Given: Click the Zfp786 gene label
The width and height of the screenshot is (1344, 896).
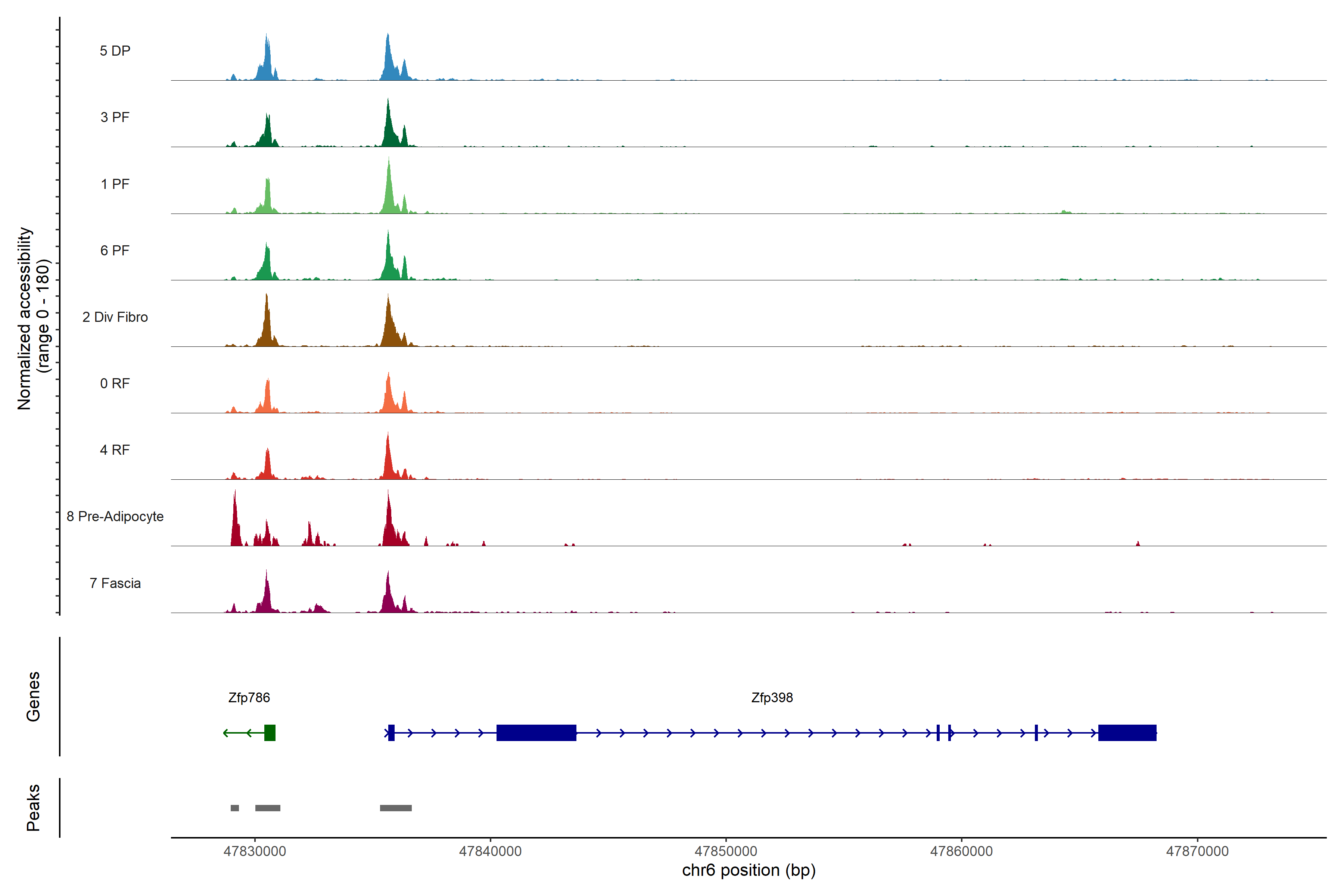Looking at the screenshot, I should pyautogui.click(x=249, y=697).
